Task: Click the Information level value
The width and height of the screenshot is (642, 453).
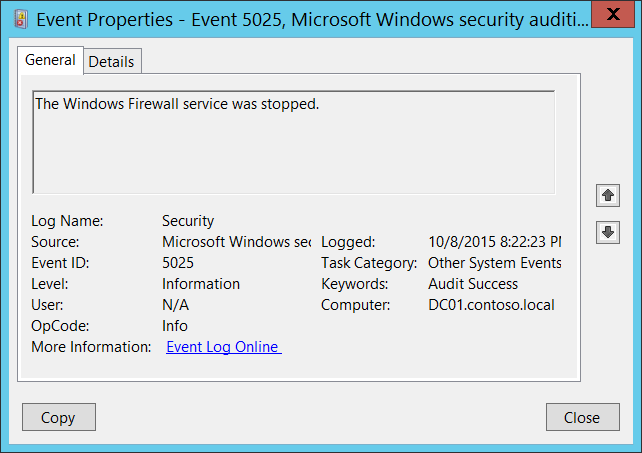Action: 201,284
